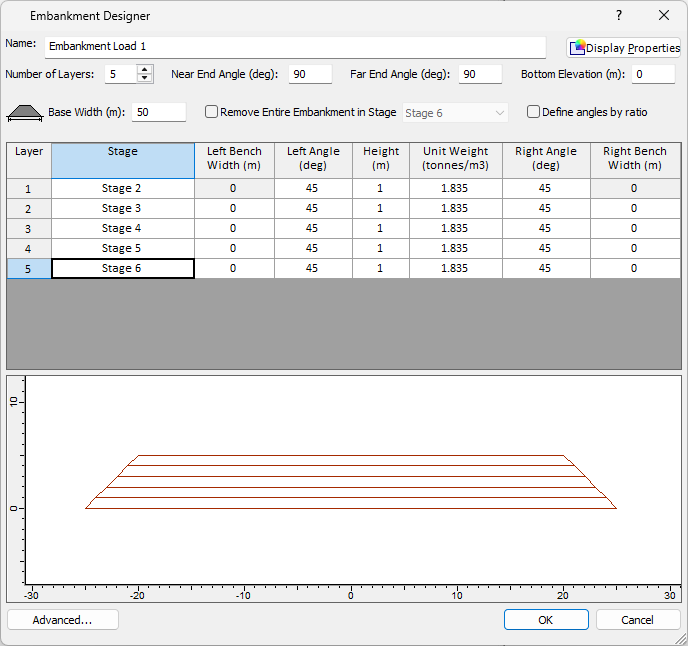This screenshot has width=688, height=646.
Task: Click Left Angle cell for Stage 2 row
Action: tap(313, 189)
